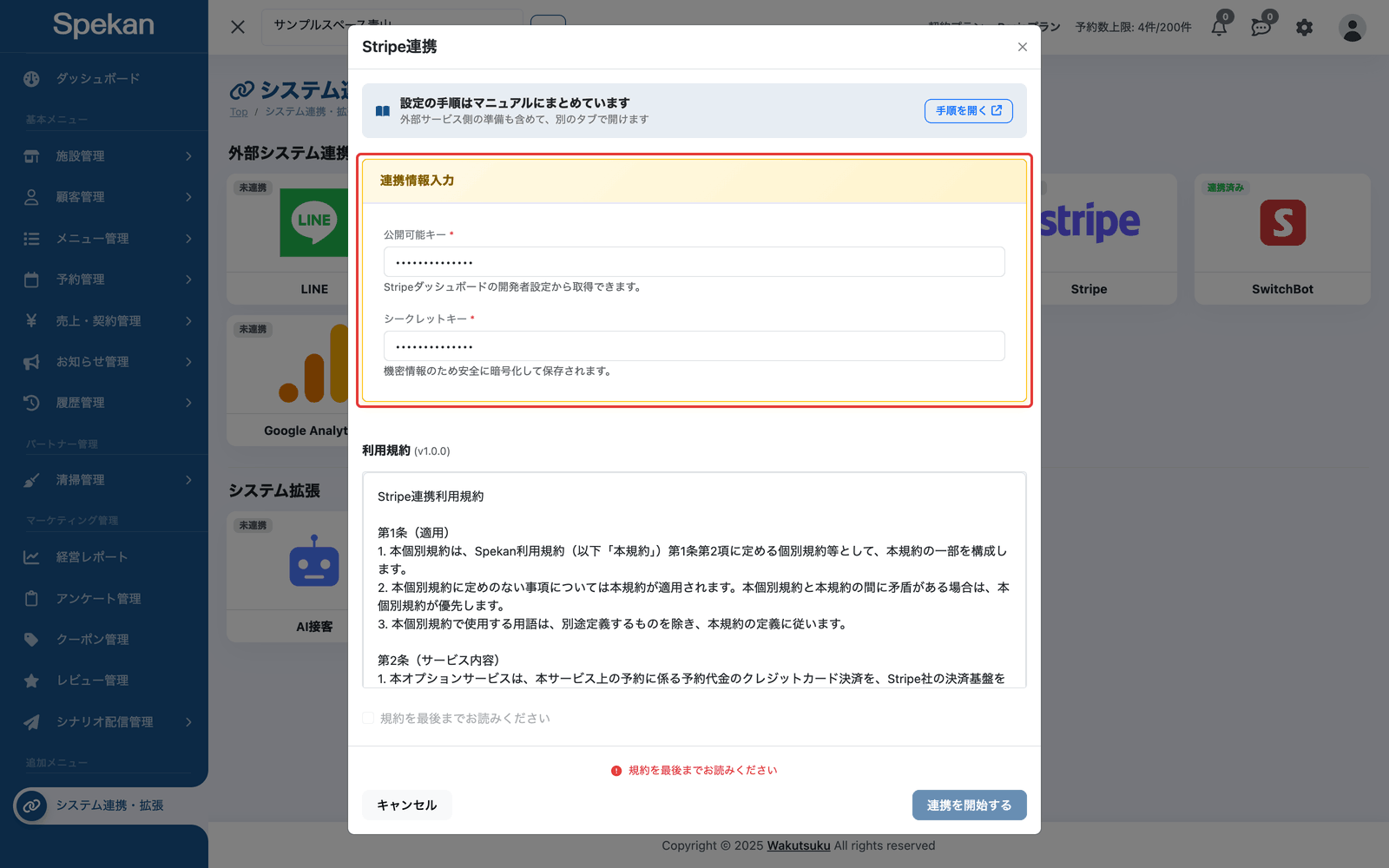Open the user profile avatar
The height and width of the screenshot is (868, 1389).
1352,28
